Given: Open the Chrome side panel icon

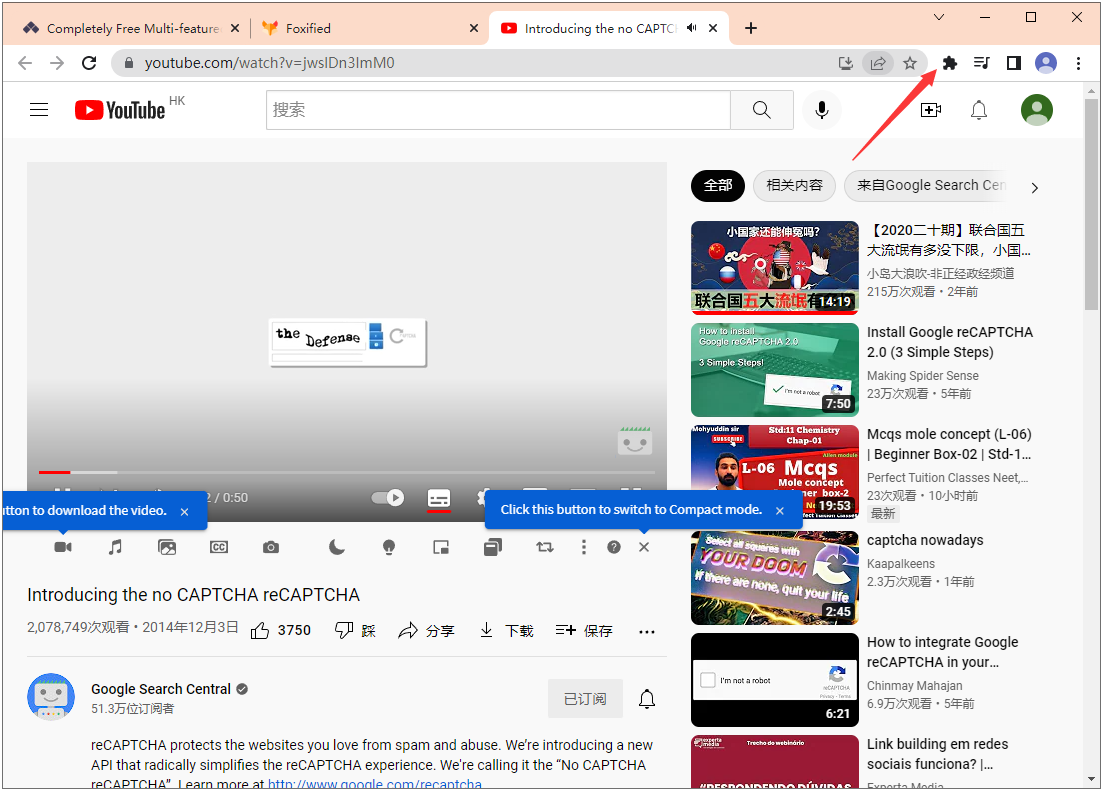Looking at the screenshot, I should 1014,63.
